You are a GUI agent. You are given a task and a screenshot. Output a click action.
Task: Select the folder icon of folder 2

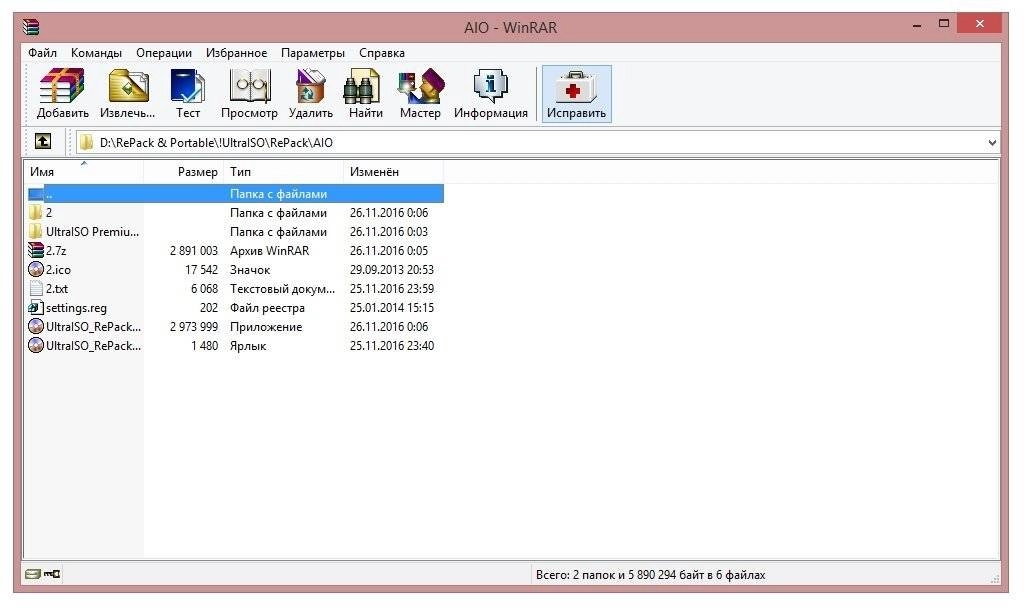35,213
